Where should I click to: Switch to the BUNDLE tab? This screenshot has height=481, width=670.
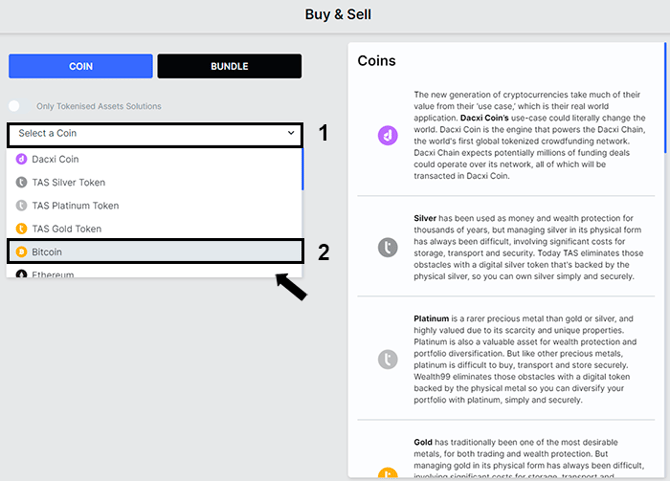pos(229,66)
